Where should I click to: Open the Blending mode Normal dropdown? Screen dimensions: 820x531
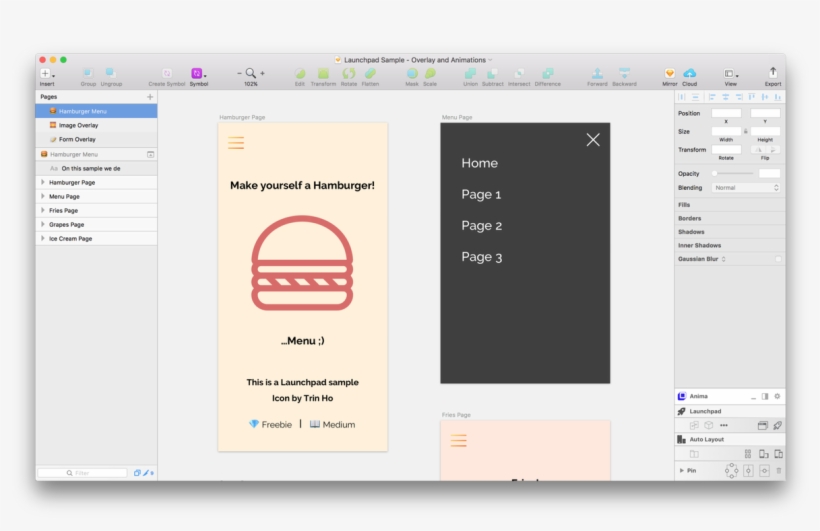point(746,188)
